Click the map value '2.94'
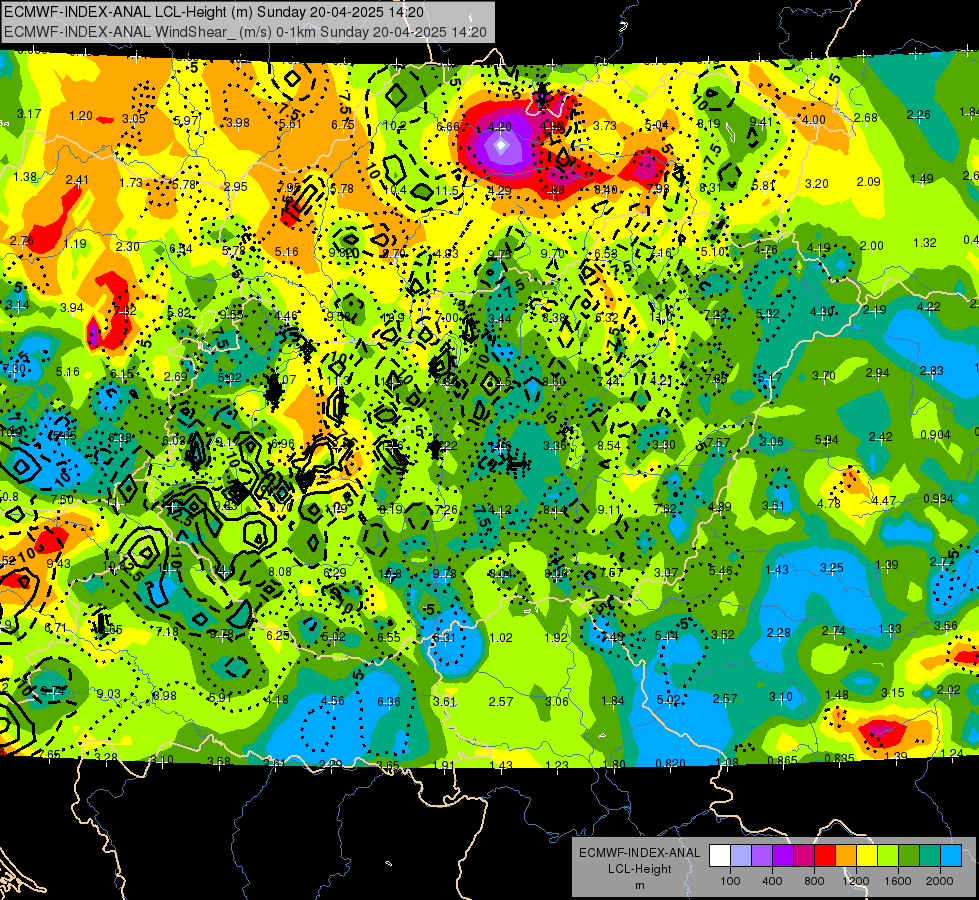979x900 pixels. pyautogui.click(x=877, y=373)
